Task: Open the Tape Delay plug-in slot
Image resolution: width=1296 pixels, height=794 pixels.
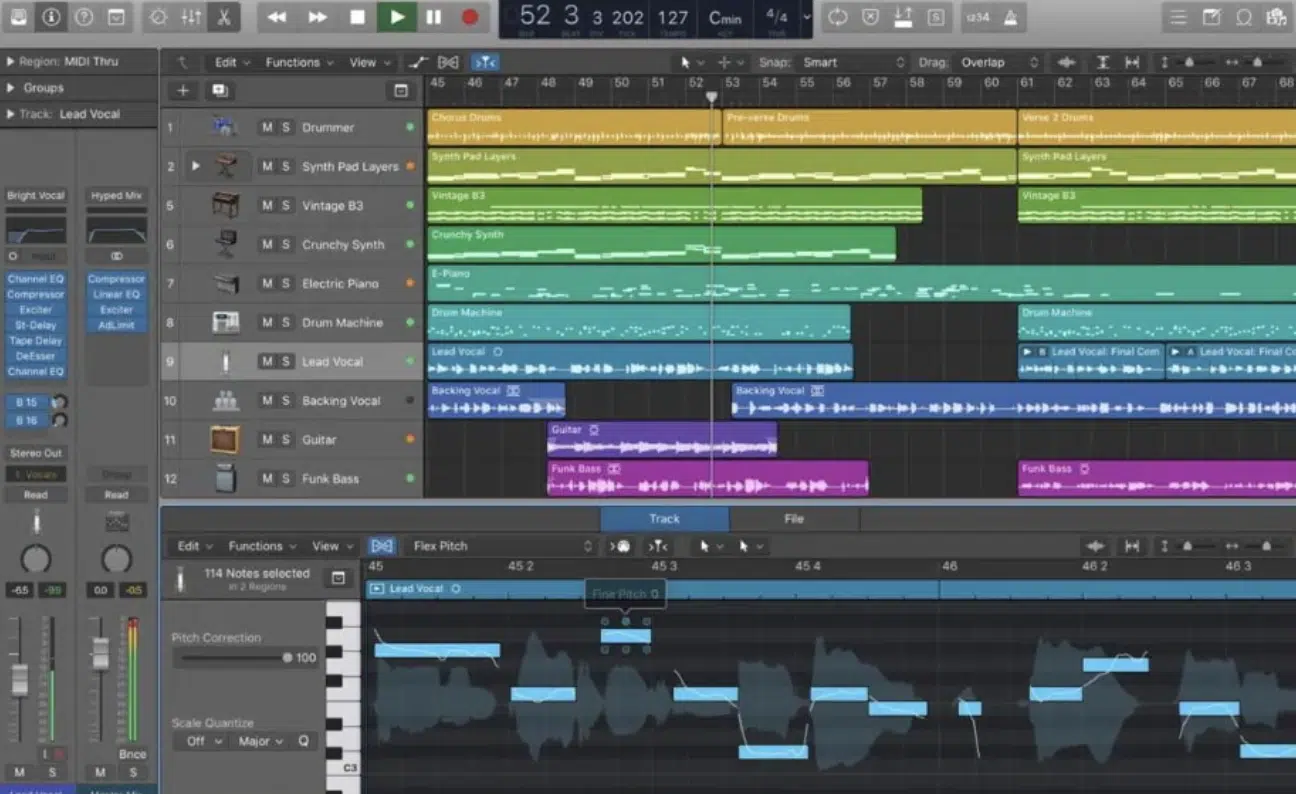Action: [x=36, y=340]
